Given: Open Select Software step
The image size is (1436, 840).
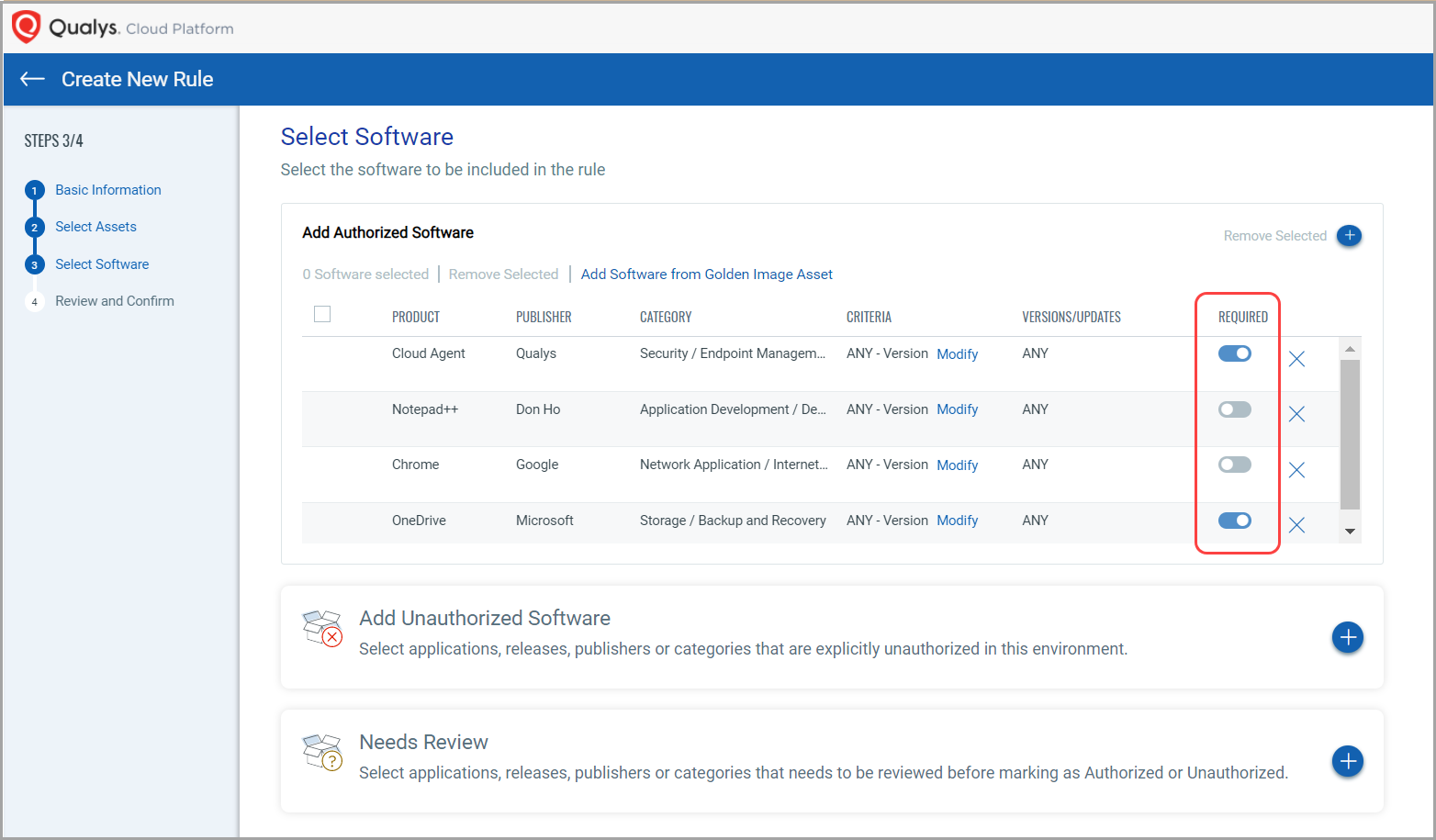Looking at the screenshot, I should pyautogui.click(x=102, y=264).
